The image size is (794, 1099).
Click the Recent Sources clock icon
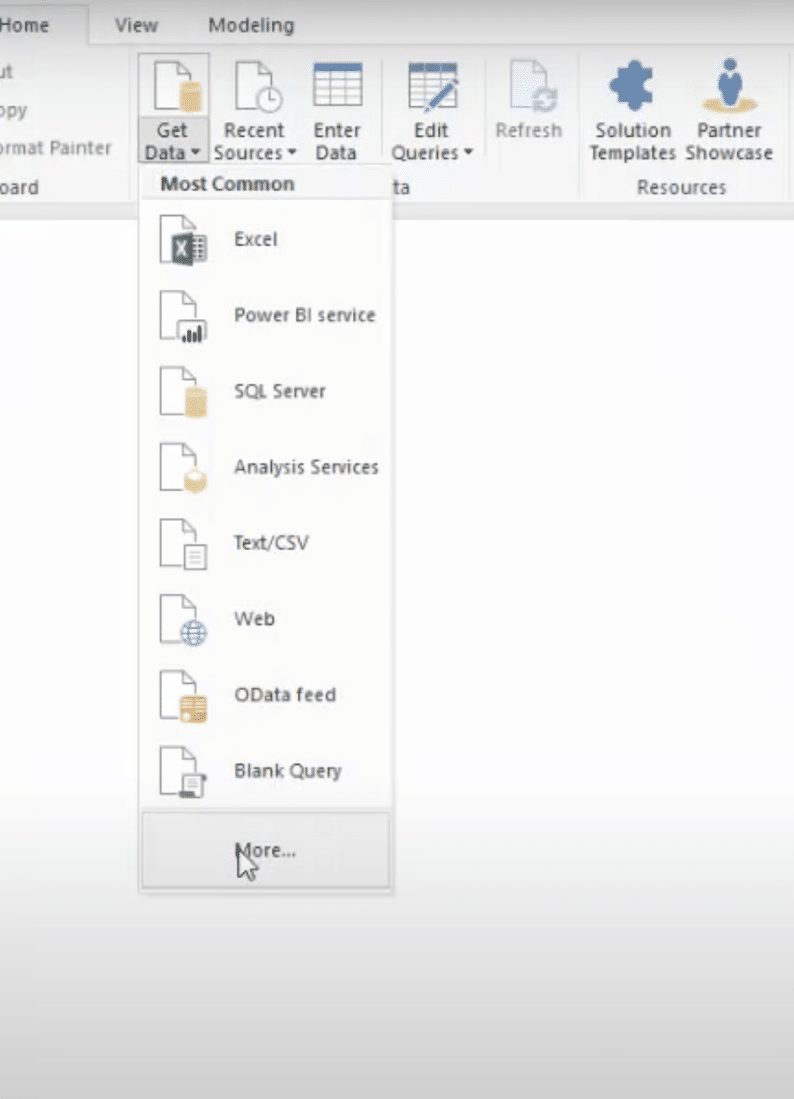click(x=259, y=86)
